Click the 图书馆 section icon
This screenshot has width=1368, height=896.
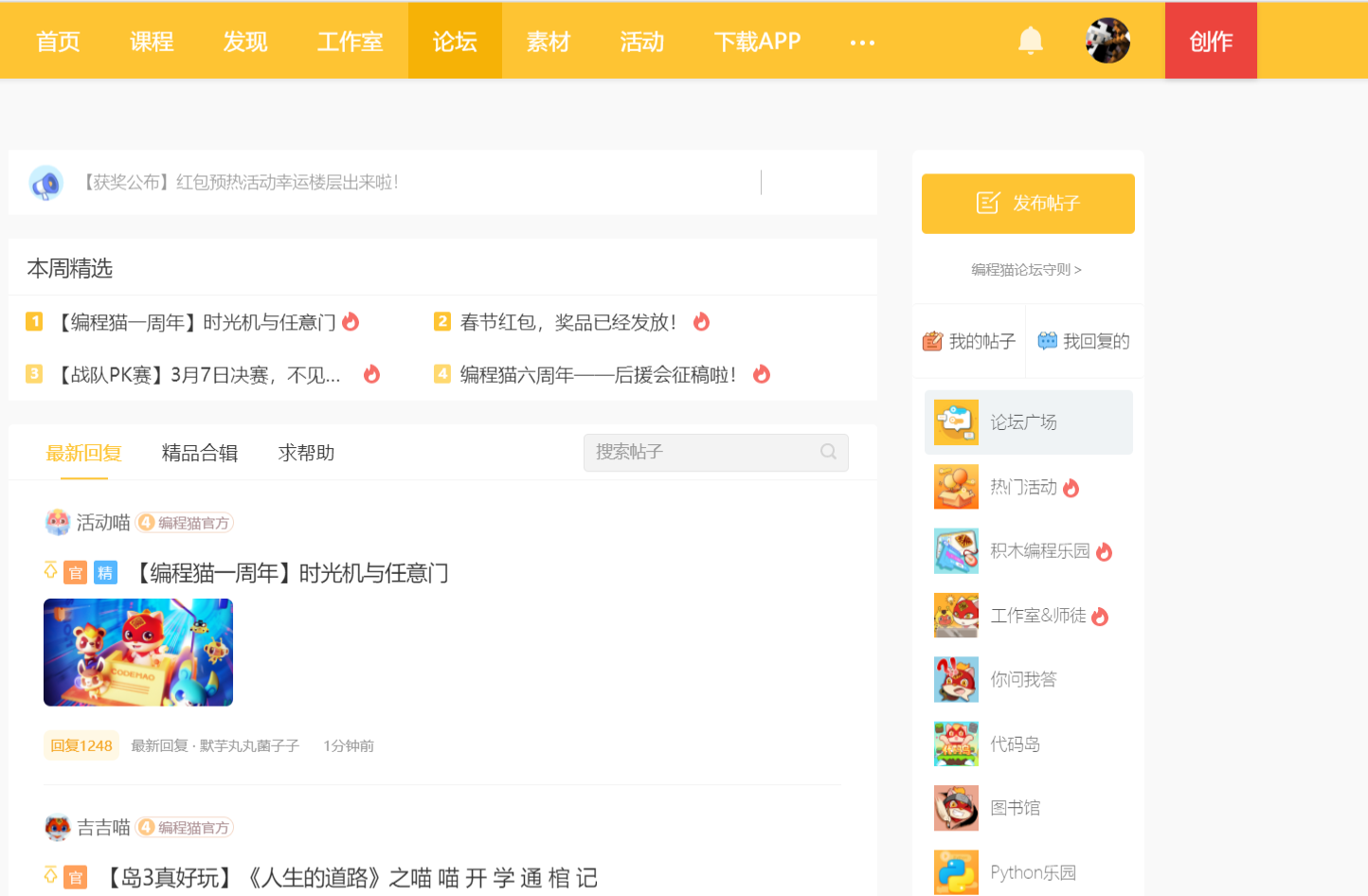coord(956,809)
